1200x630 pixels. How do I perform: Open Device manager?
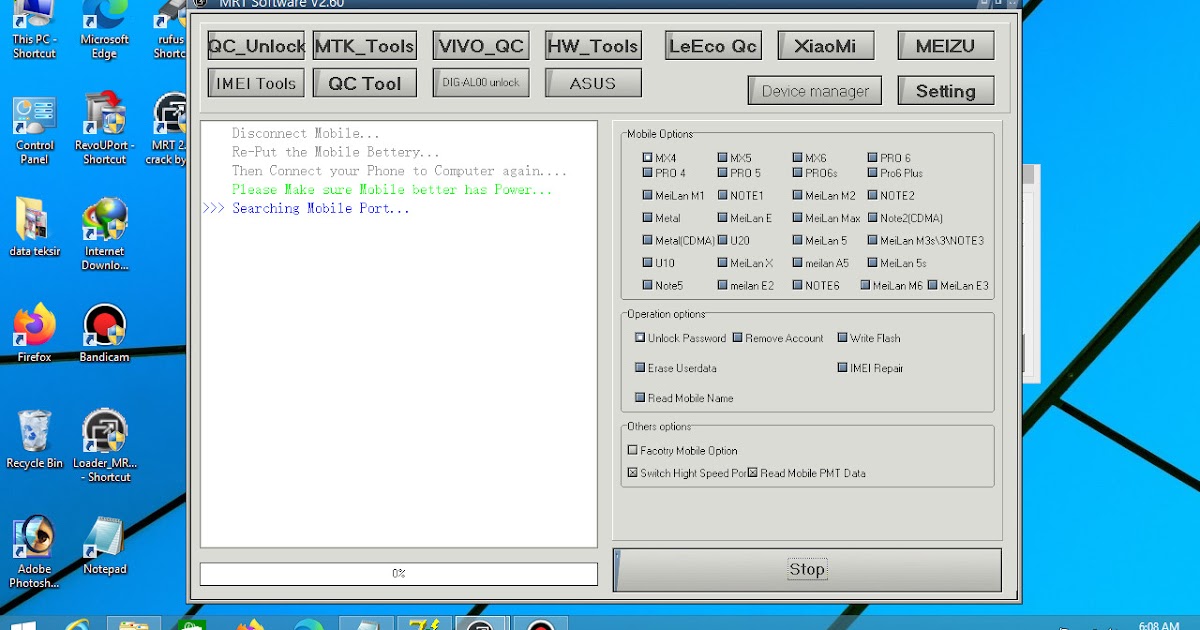(x=814, y=90)
